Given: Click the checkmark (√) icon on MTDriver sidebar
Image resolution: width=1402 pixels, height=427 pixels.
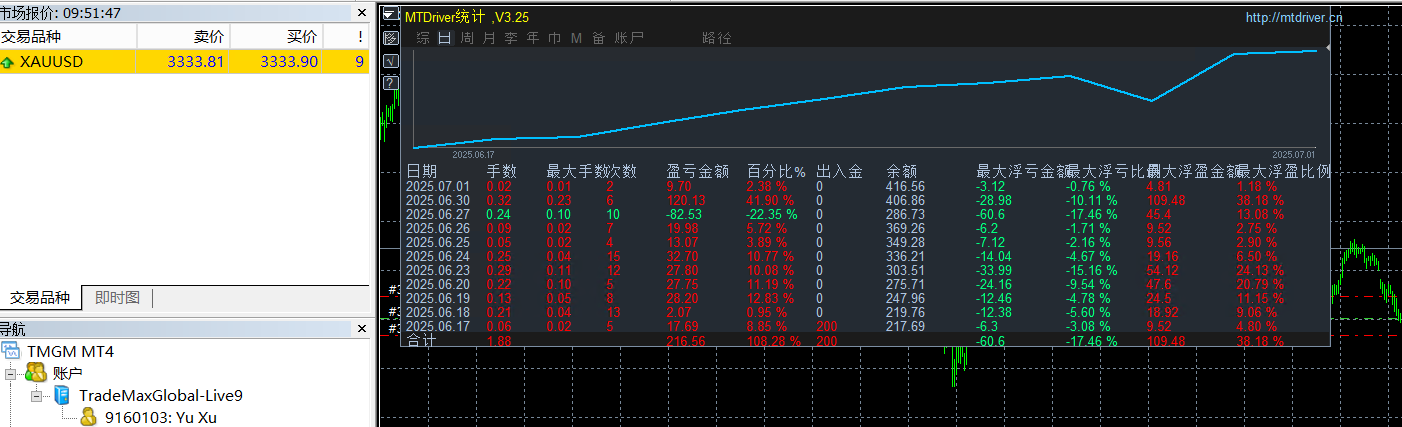Looking at the screenshot, I should pos(391,60).
